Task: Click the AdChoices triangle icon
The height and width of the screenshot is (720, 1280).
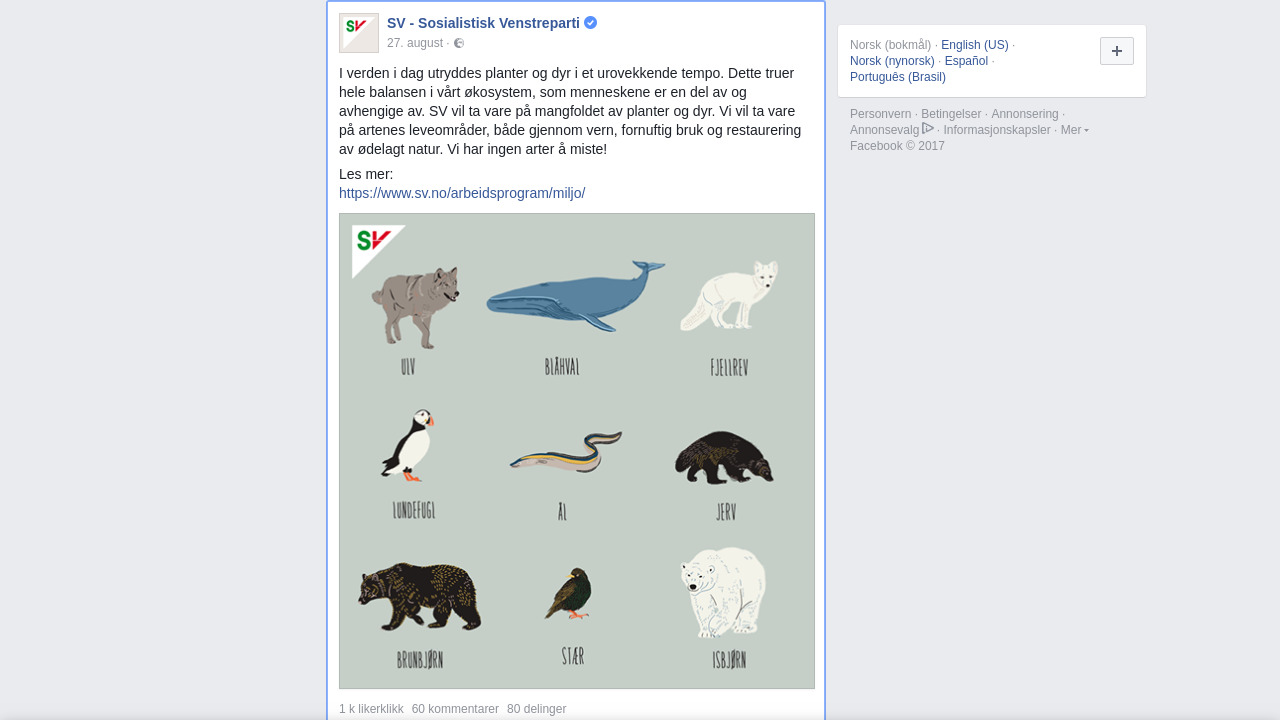Action: (x=928, y=129)
